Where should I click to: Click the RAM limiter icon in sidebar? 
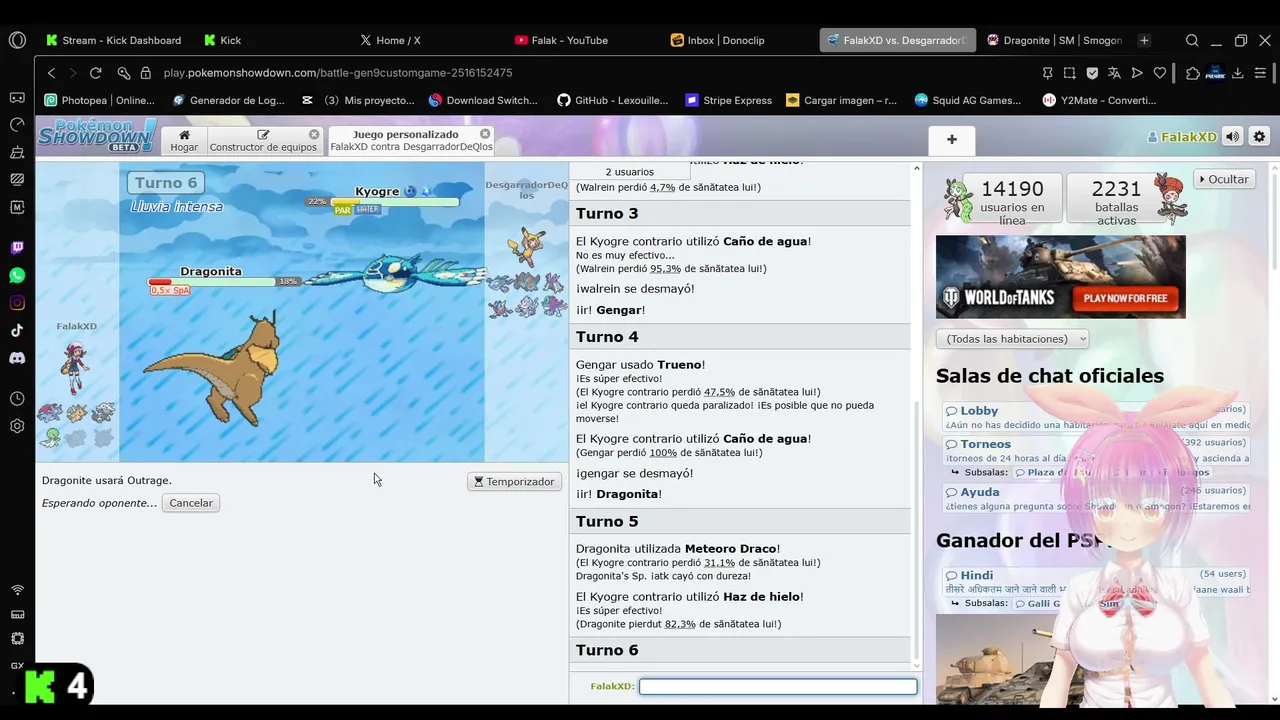point(17,614)
